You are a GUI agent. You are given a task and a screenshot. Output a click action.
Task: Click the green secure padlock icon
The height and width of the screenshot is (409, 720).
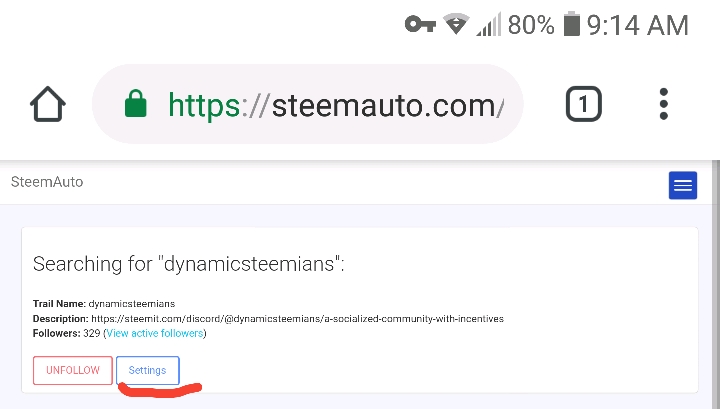click(x=135, y=104)
